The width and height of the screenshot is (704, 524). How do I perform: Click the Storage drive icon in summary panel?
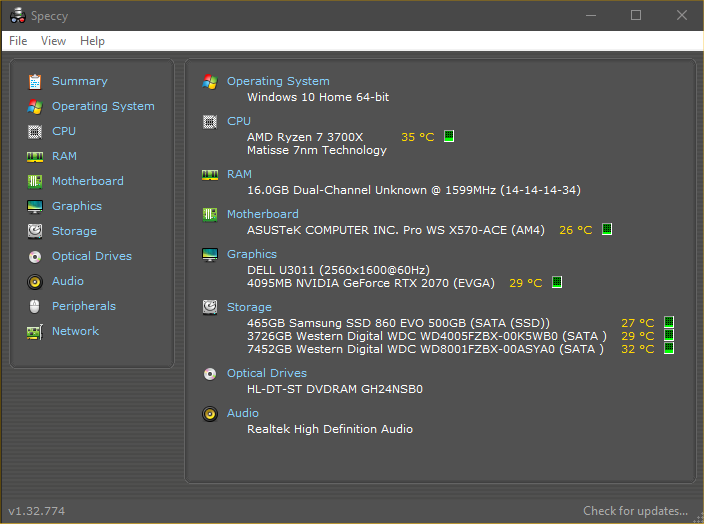(x=210, y=308)
